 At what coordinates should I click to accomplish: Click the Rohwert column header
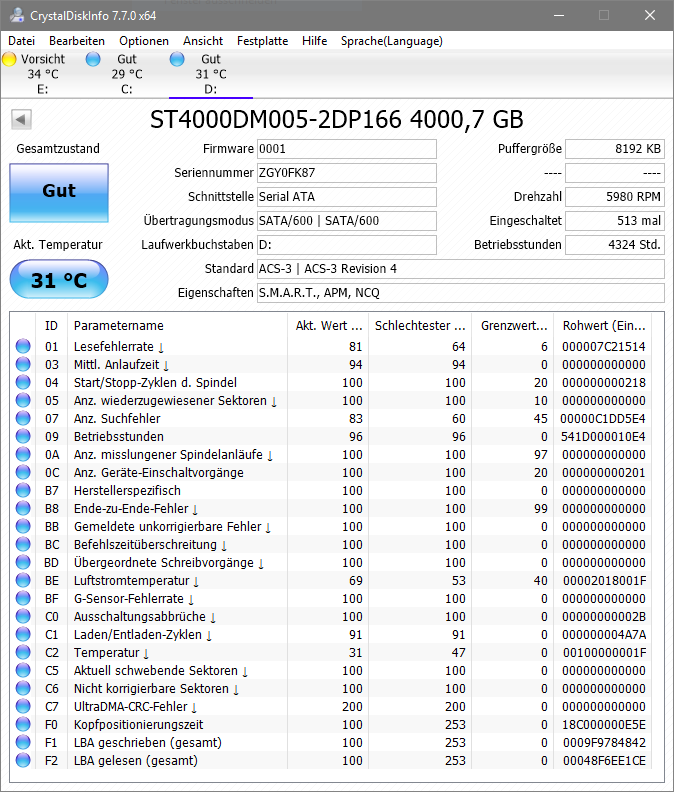coord(603,326)
